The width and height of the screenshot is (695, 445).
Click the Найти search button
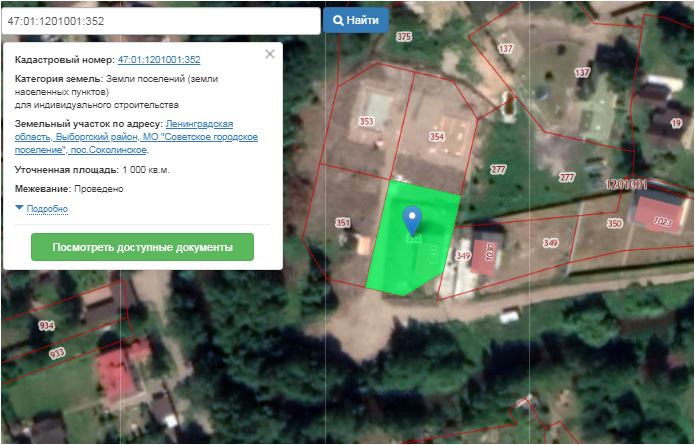click(x=355, y=20)
